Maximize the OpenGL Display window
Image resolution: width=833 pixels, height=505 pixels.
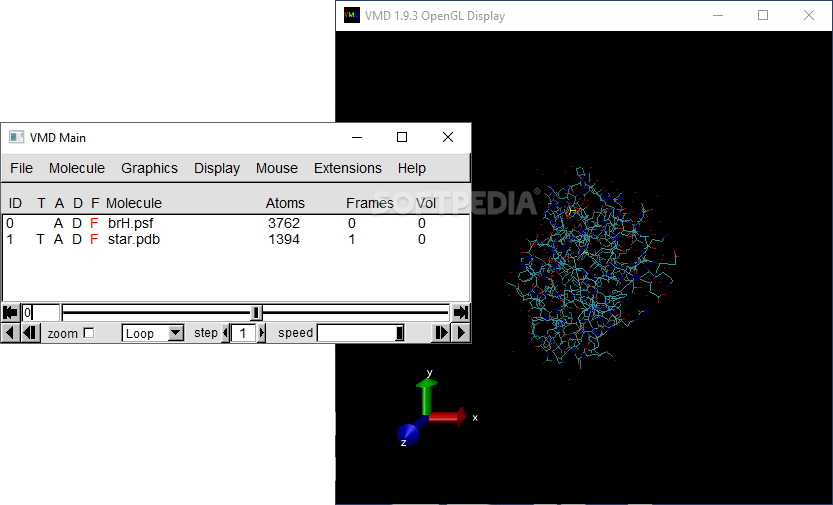point(763,15)
